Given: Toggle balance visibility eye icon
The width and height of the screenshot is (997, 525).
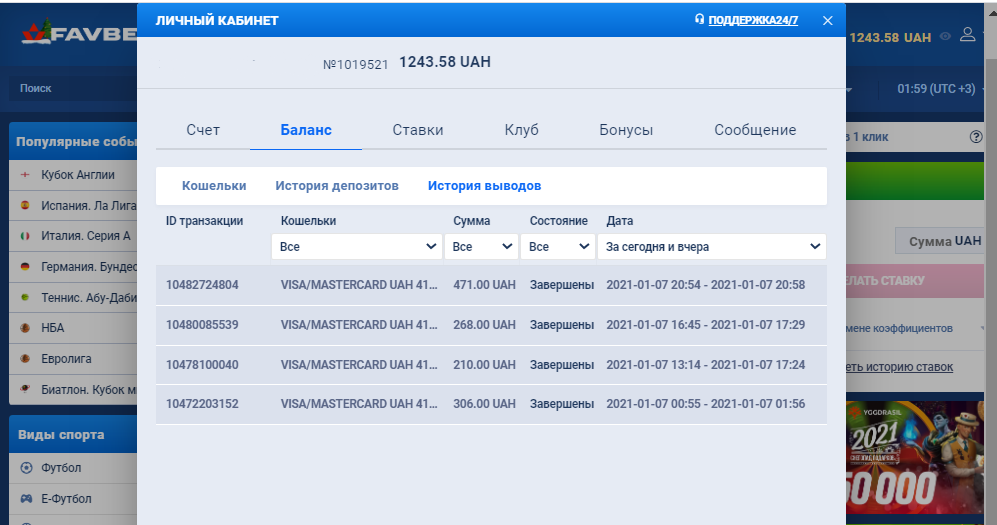Looking at the screenshot, I should point(944,37).
